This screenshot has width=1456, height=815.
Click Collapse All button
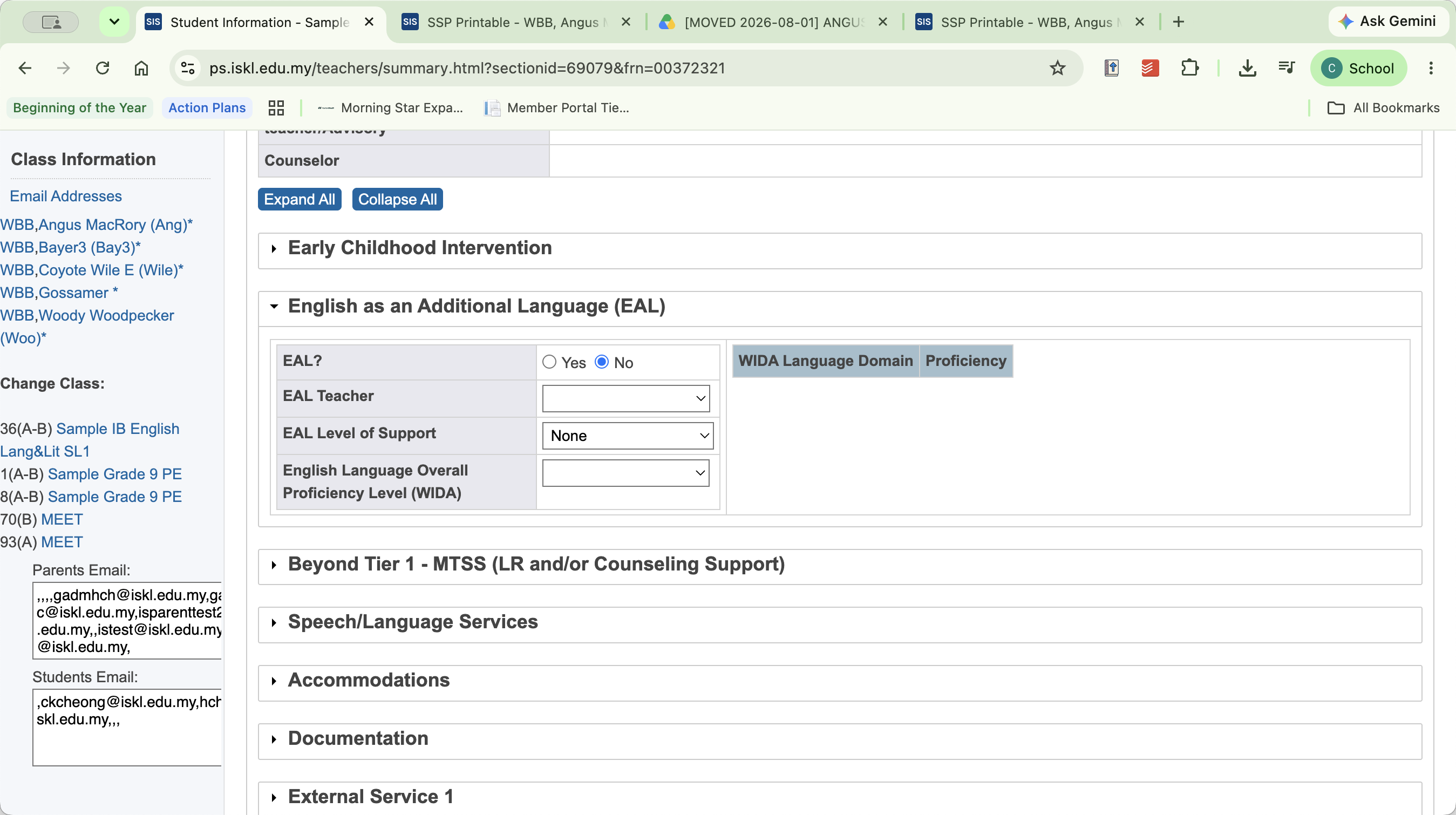pyautogui.click(x=397, y=200)
